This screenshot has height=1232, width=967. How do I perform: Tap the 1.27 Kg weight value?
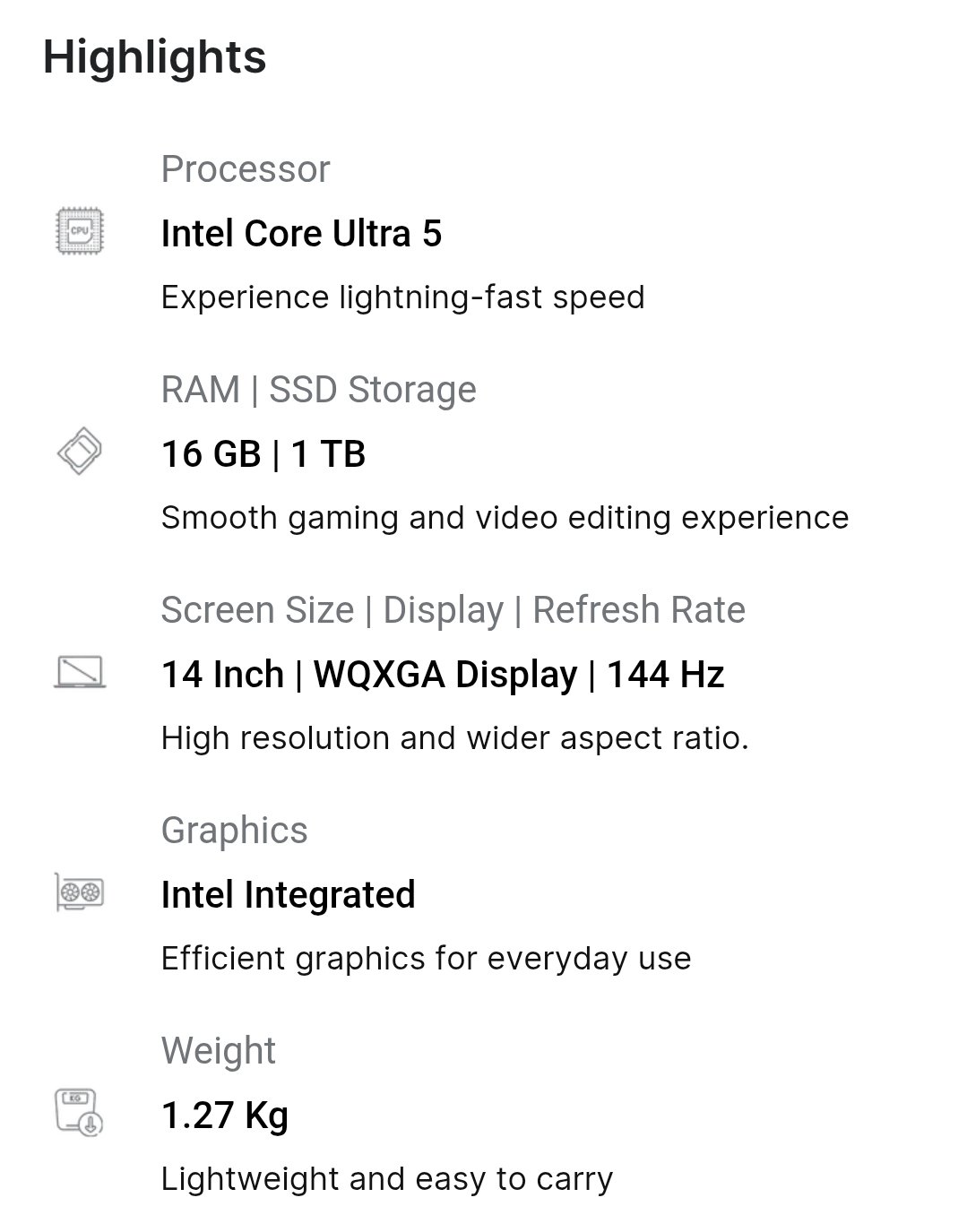pyautogui.click(x=225, y=1116)
